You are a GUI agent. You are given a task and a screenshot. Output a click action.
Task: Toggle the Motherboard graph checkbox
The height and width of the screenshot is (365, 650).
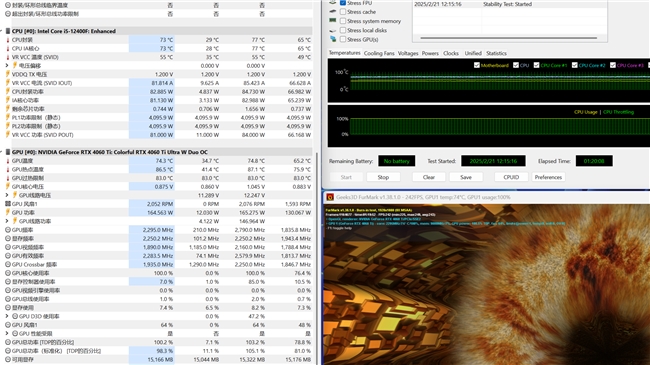(x=477, y=65)
